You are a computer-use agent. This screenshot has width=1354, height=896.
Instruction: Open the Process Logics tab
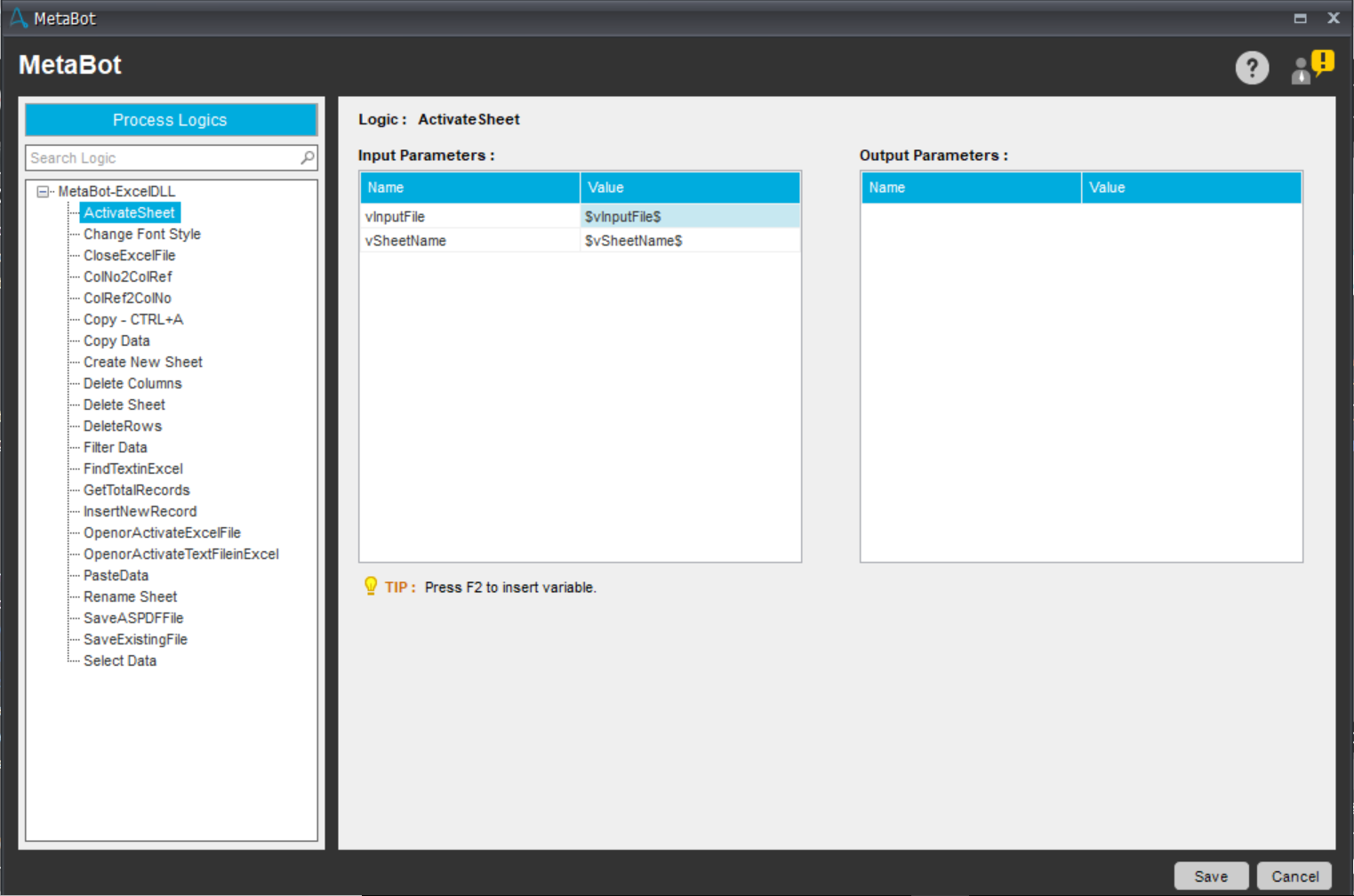(171, 120)
